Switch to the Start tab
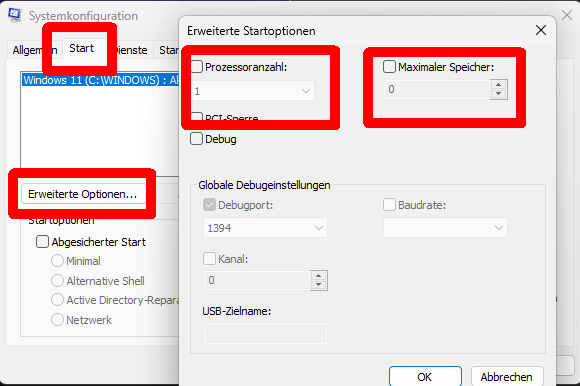Viewport: 580px width, 386px height. pos(82,48)
